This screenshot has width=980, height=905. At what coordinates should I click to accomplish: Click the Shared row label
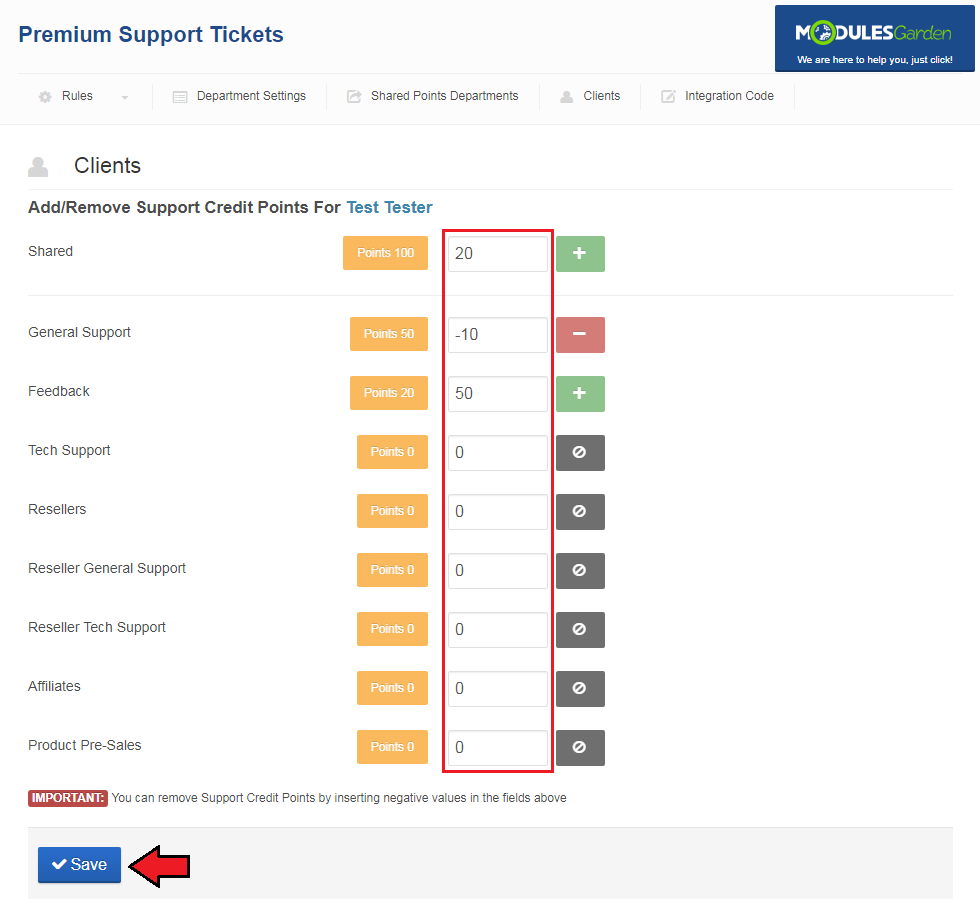click(51, 251)
